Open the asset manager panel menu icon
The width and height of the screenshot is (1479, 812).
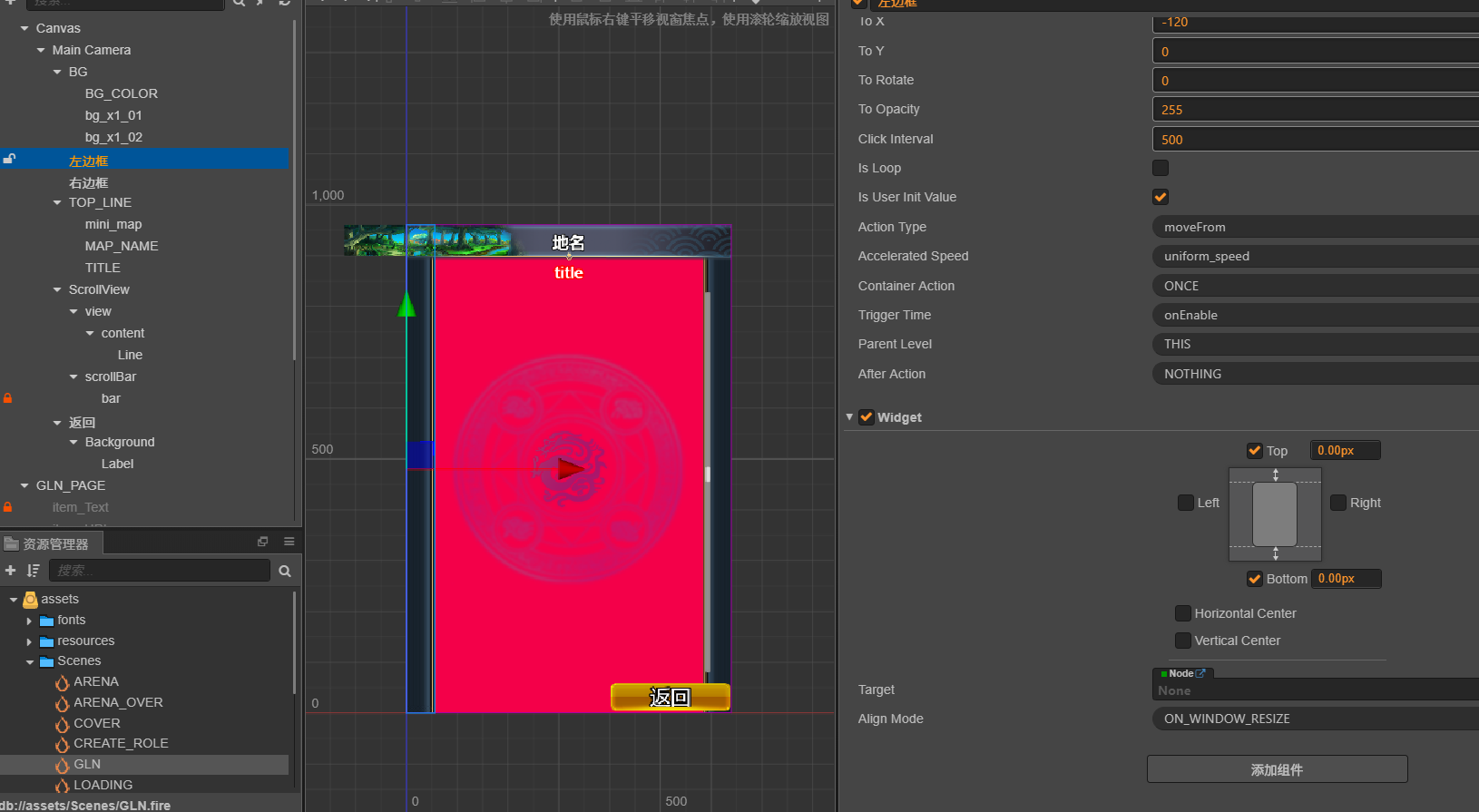point(289,542)
